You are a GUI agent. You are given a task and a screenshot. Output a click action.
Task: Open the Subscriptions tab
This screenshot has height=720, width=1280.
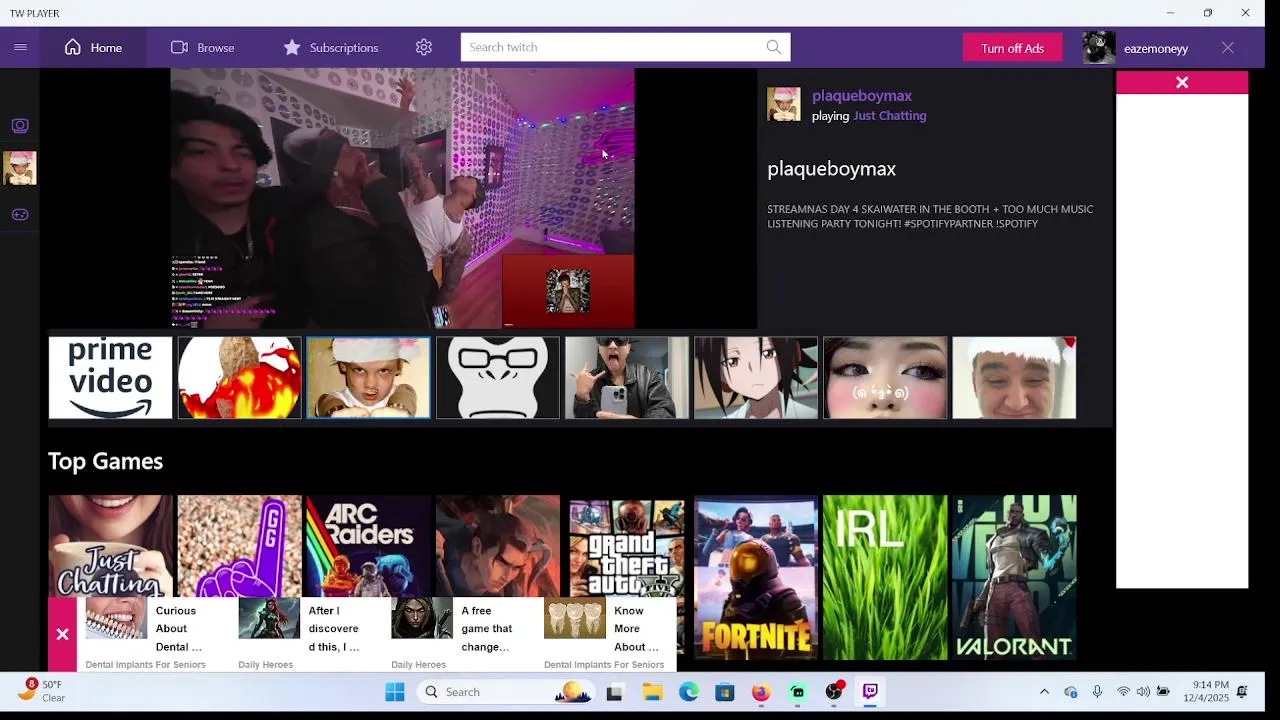pos(330,47)
